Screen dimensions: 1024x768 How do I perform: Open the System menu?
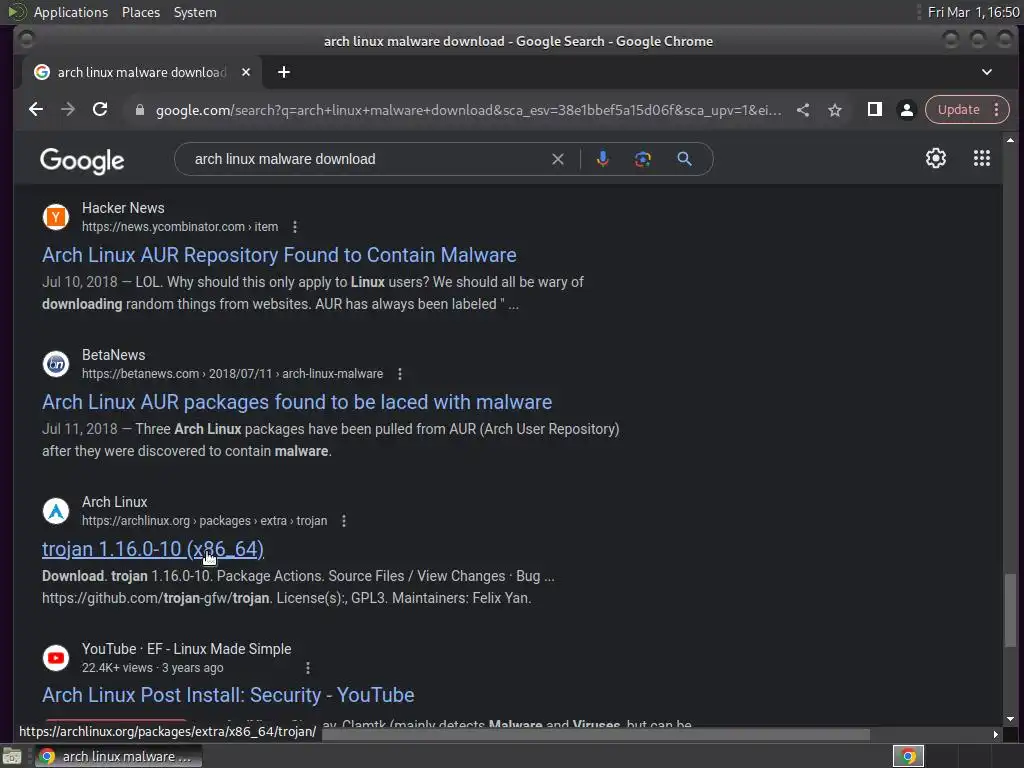click(x=195, y=12)
